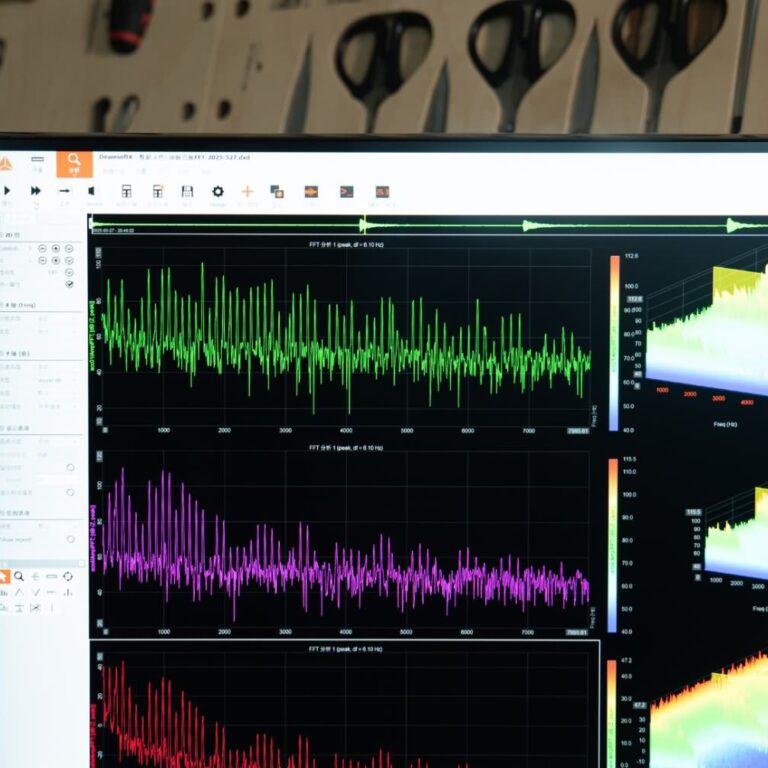The width and height of the screenshot is (768, 768).
Task: Open the second dropdown under X axis
Action: click(x=57, y=332)
